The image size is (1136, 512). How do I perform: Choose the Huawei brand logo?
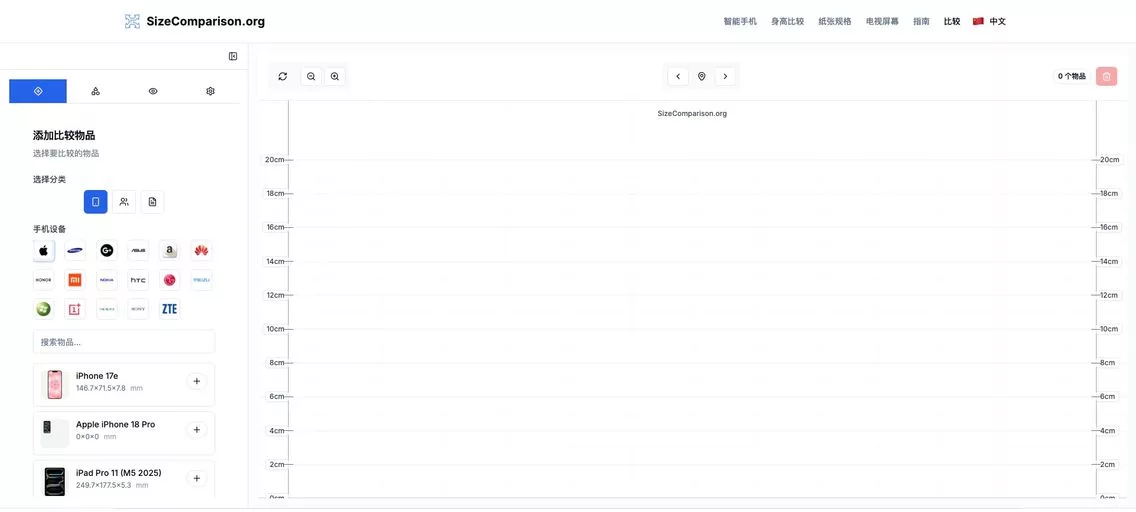pos(201,251)
